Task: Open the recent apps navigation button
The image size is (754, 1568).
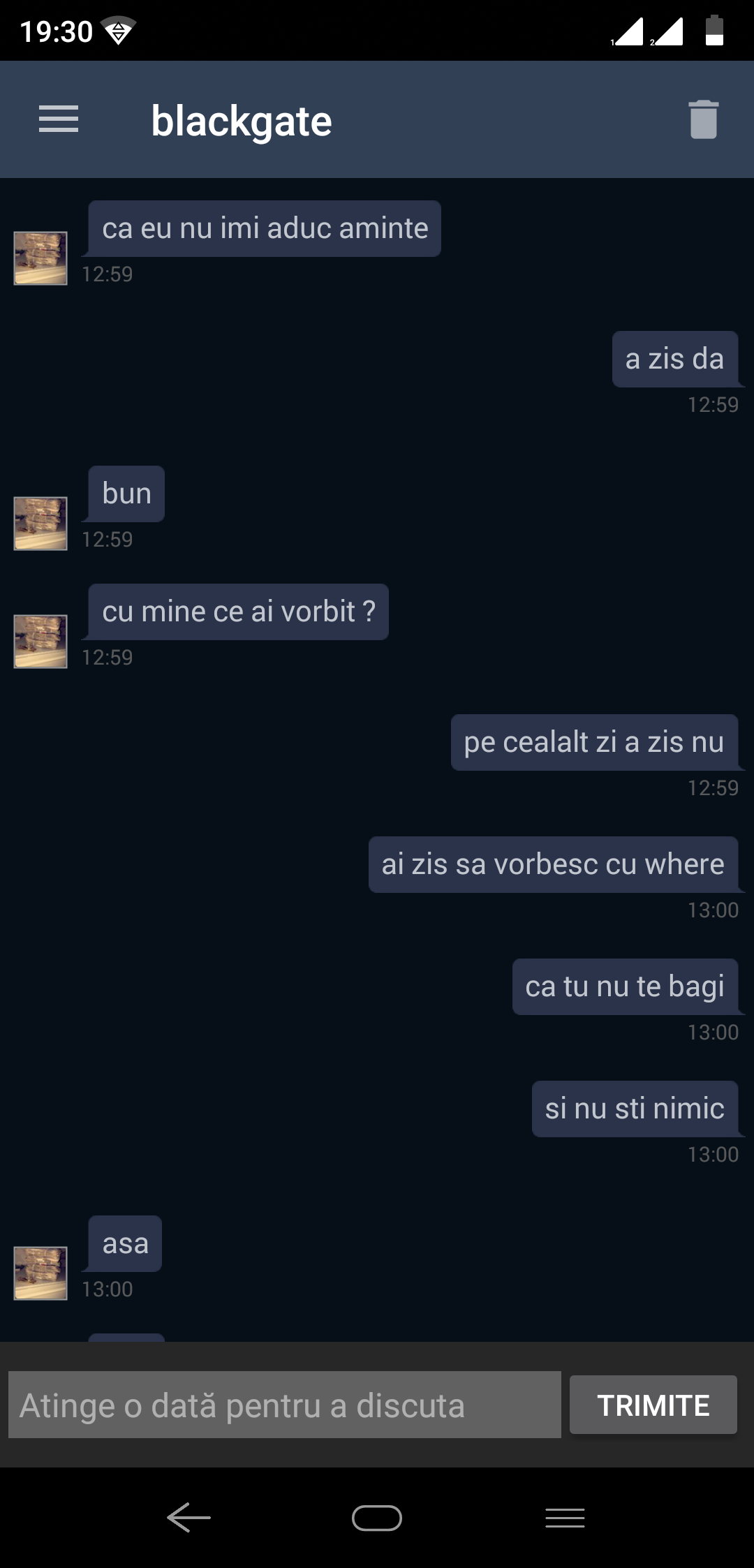Action: point(565,1518)
